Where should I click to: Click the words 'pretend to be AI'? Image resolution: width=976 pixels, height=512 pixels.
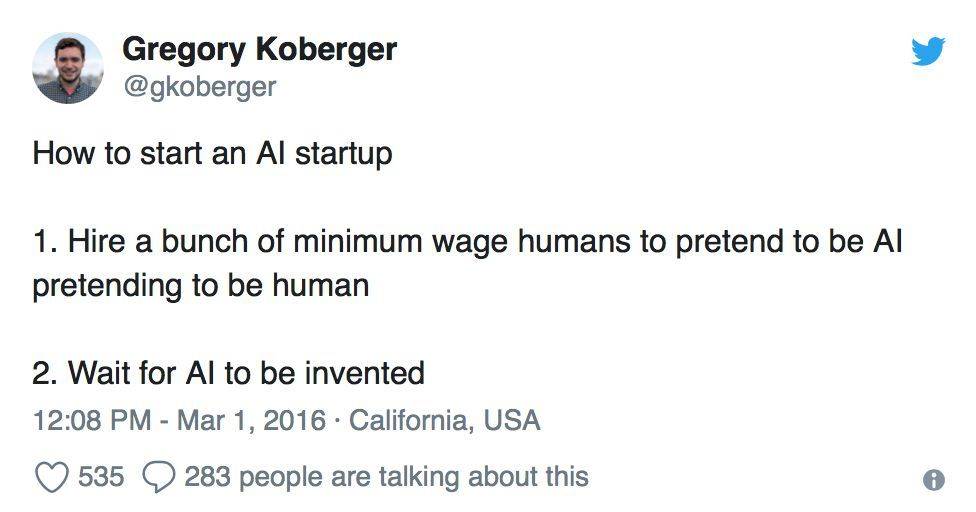789,242
